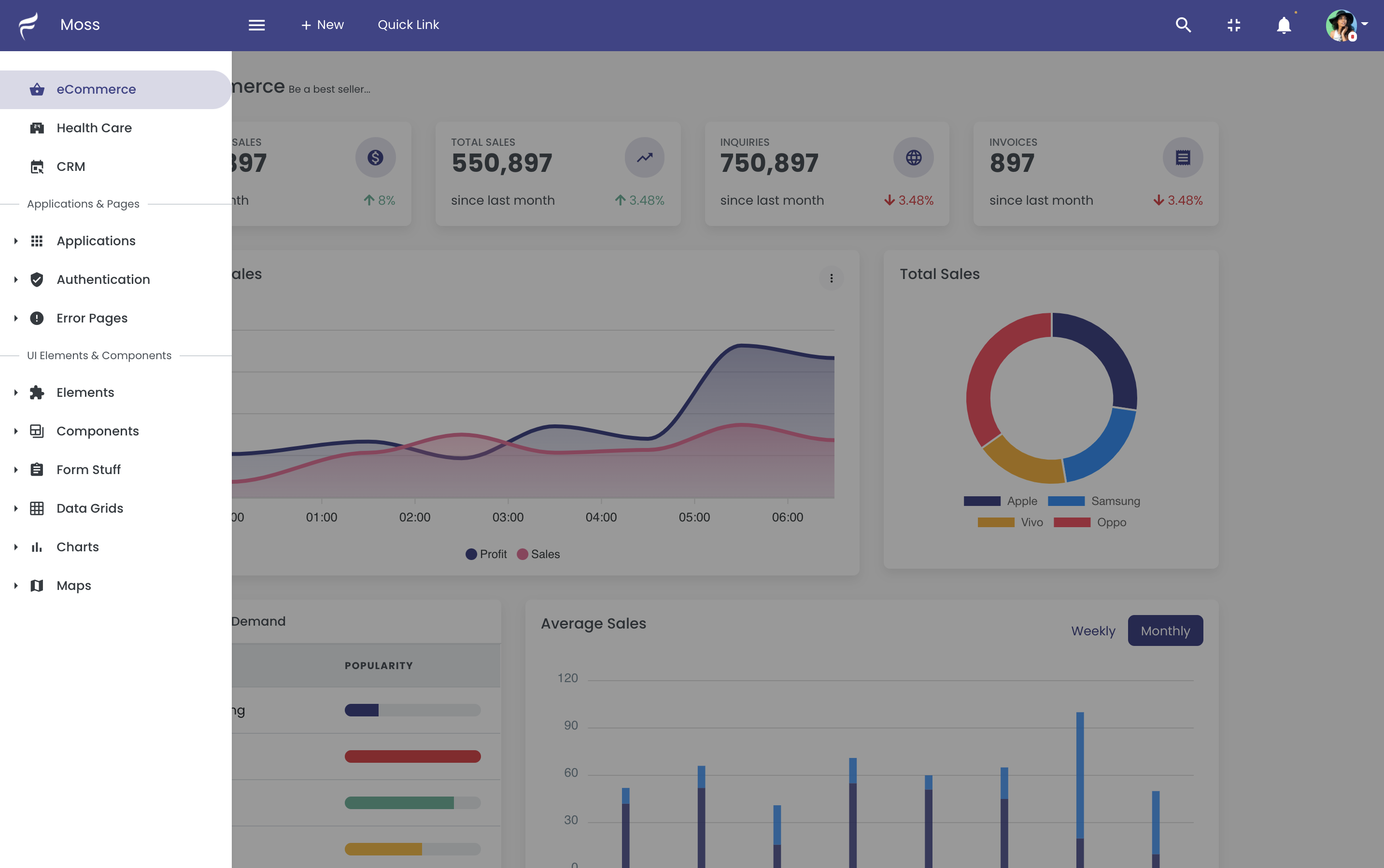Viewport: 1384px width, 868px height.
Task: Click the red popularity progress bar
Action: tap(412, 756)
